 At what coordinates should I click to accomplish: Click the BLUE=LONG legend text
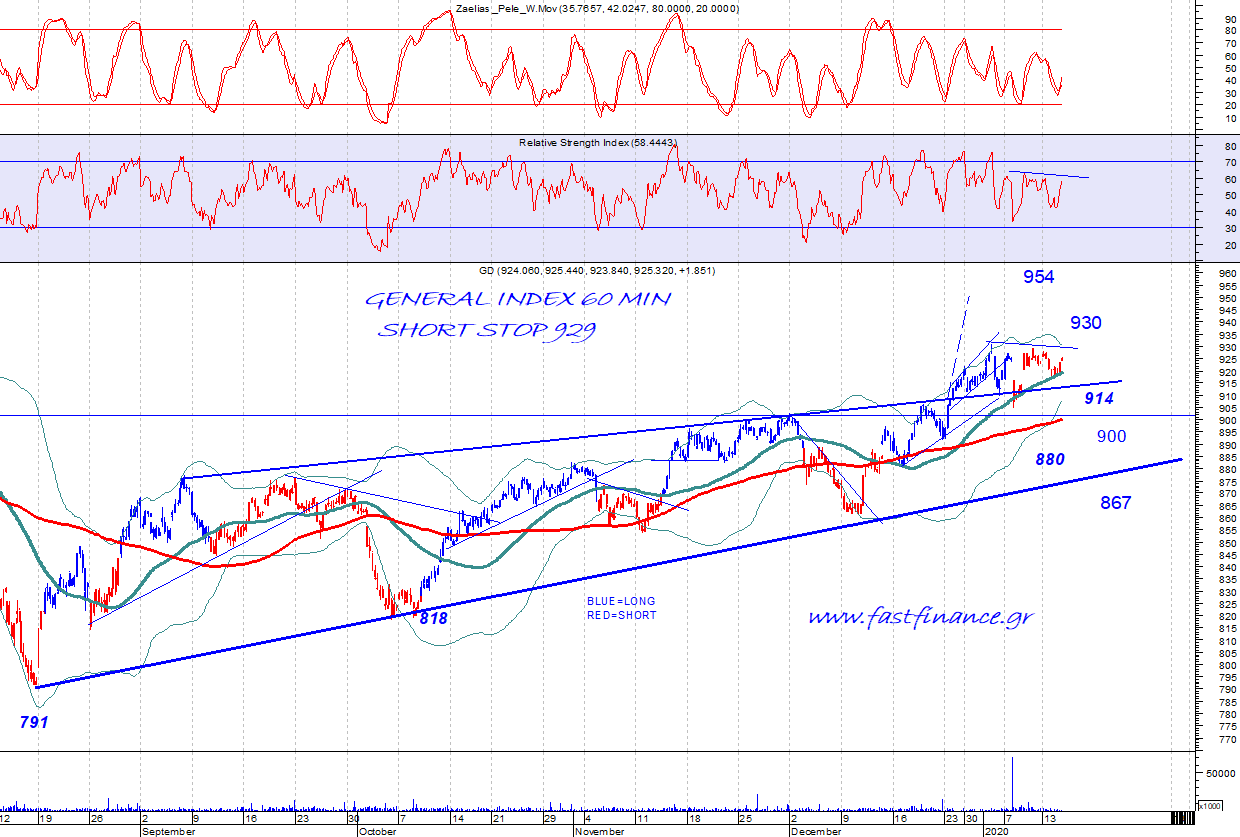point(621,601)
